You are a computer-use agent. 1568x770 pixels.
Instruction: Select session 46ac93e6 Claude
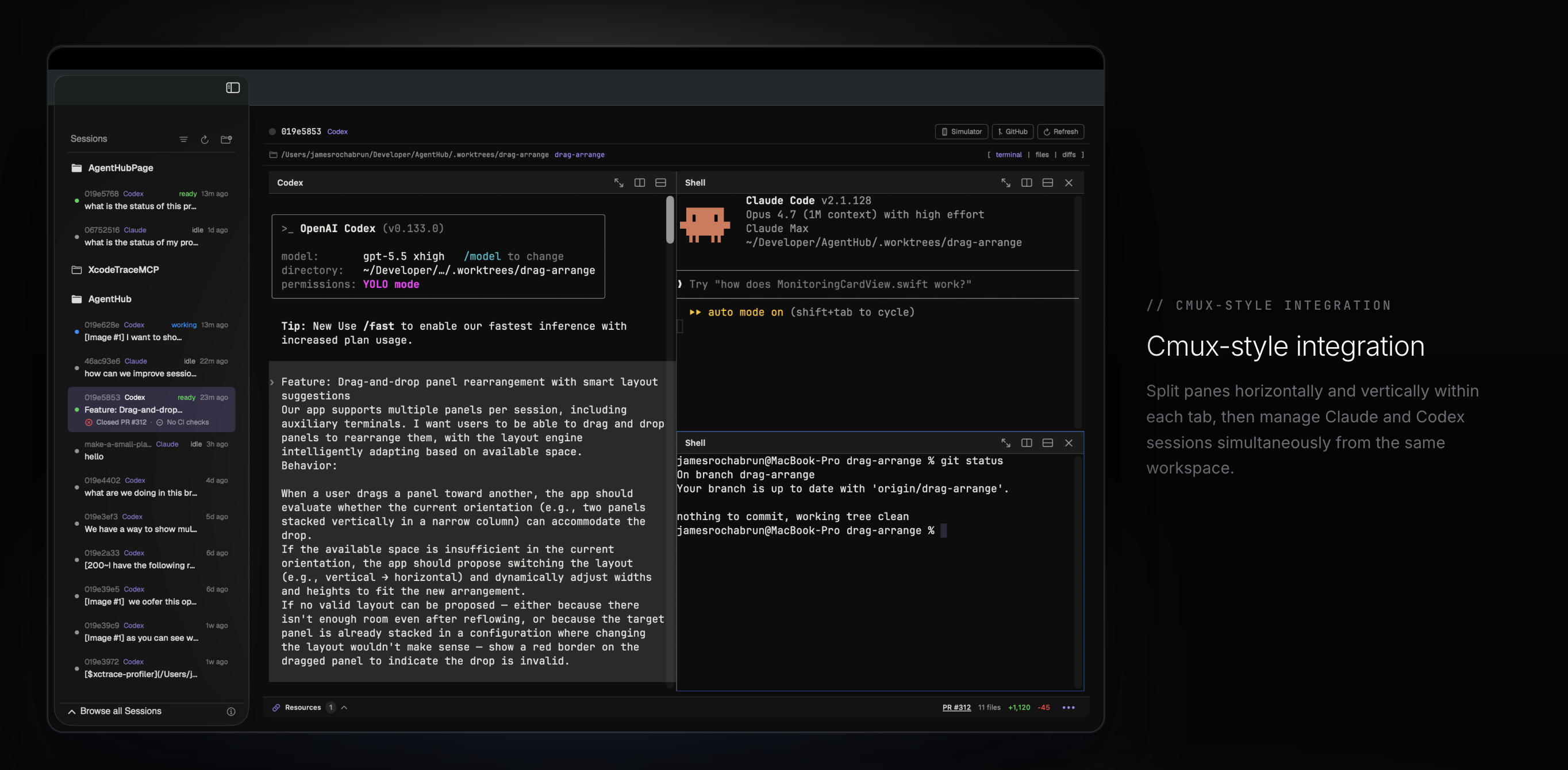[x=152, y=367]
